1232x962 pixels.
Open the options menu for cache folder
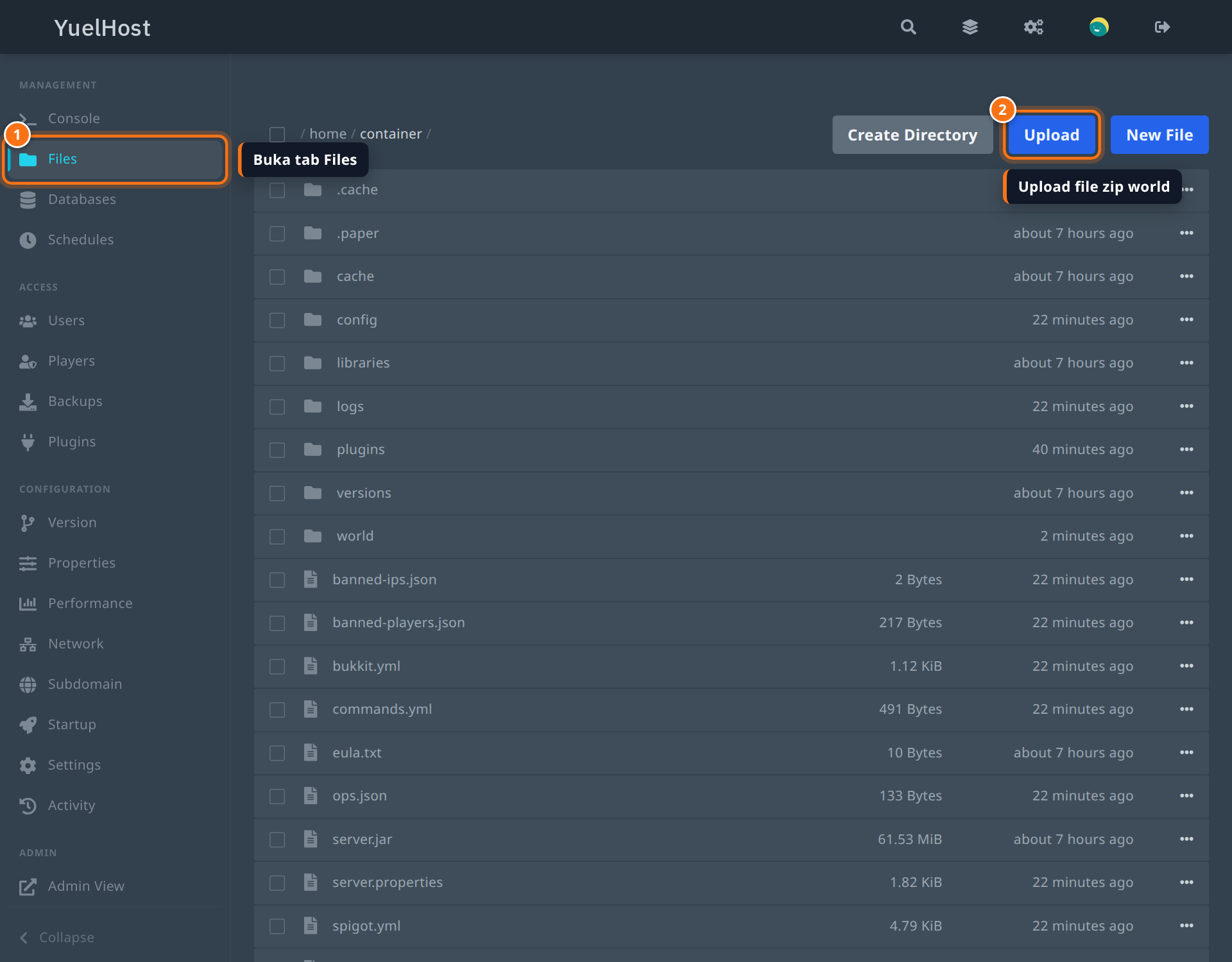tap(1186, 276)
